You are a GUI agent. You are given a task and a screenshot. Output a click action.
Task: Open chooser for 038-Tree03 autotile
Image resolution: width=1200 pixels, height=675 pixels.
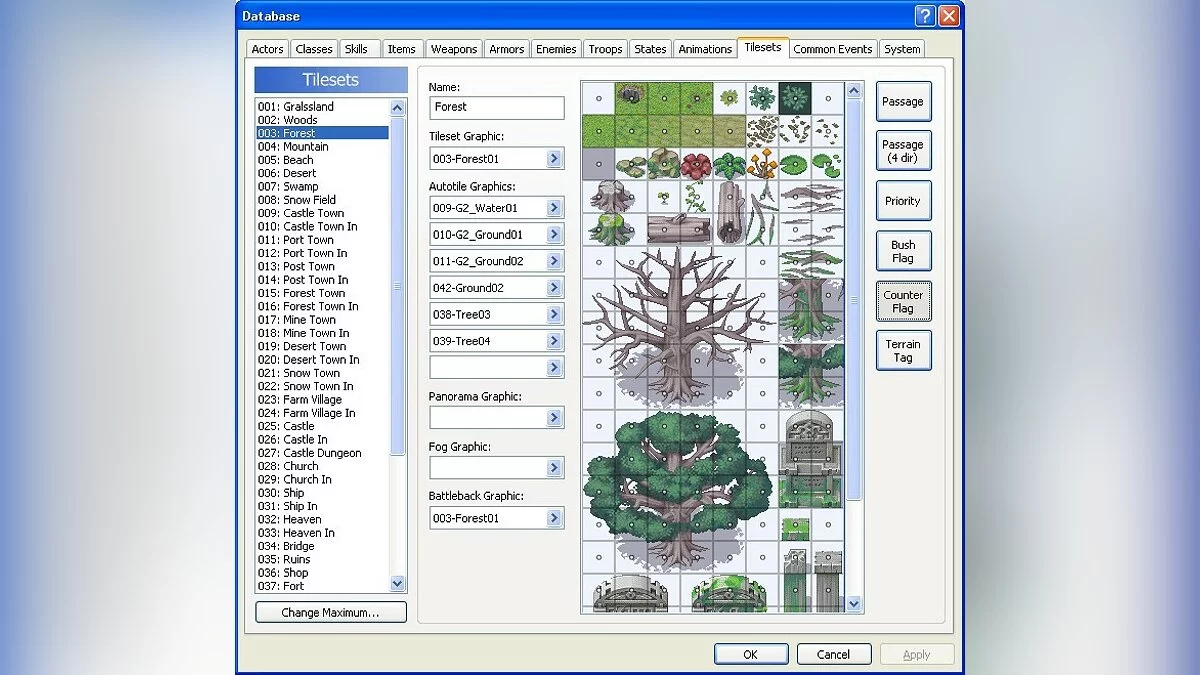pos(555,314)
